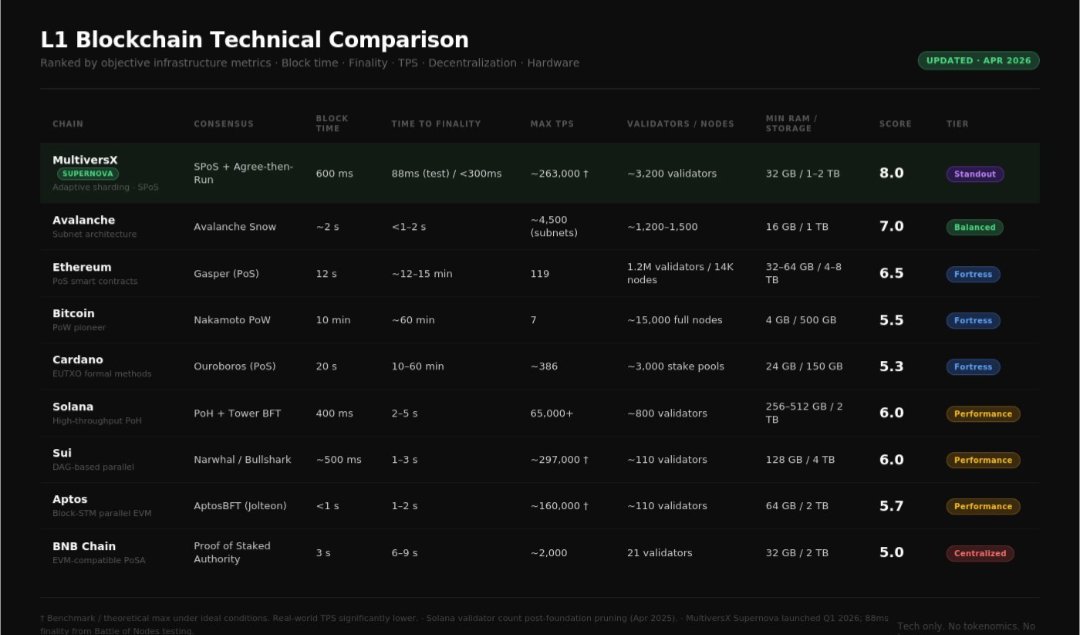1080x635 pixels.
Task: Click the CONSENSUS column header
Action: tap(223, 124)
